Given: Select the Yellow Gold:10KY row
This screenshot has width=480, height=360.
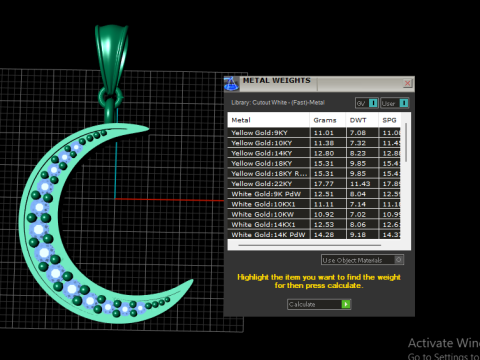Looking at the screenshot, I should (314, 143).
